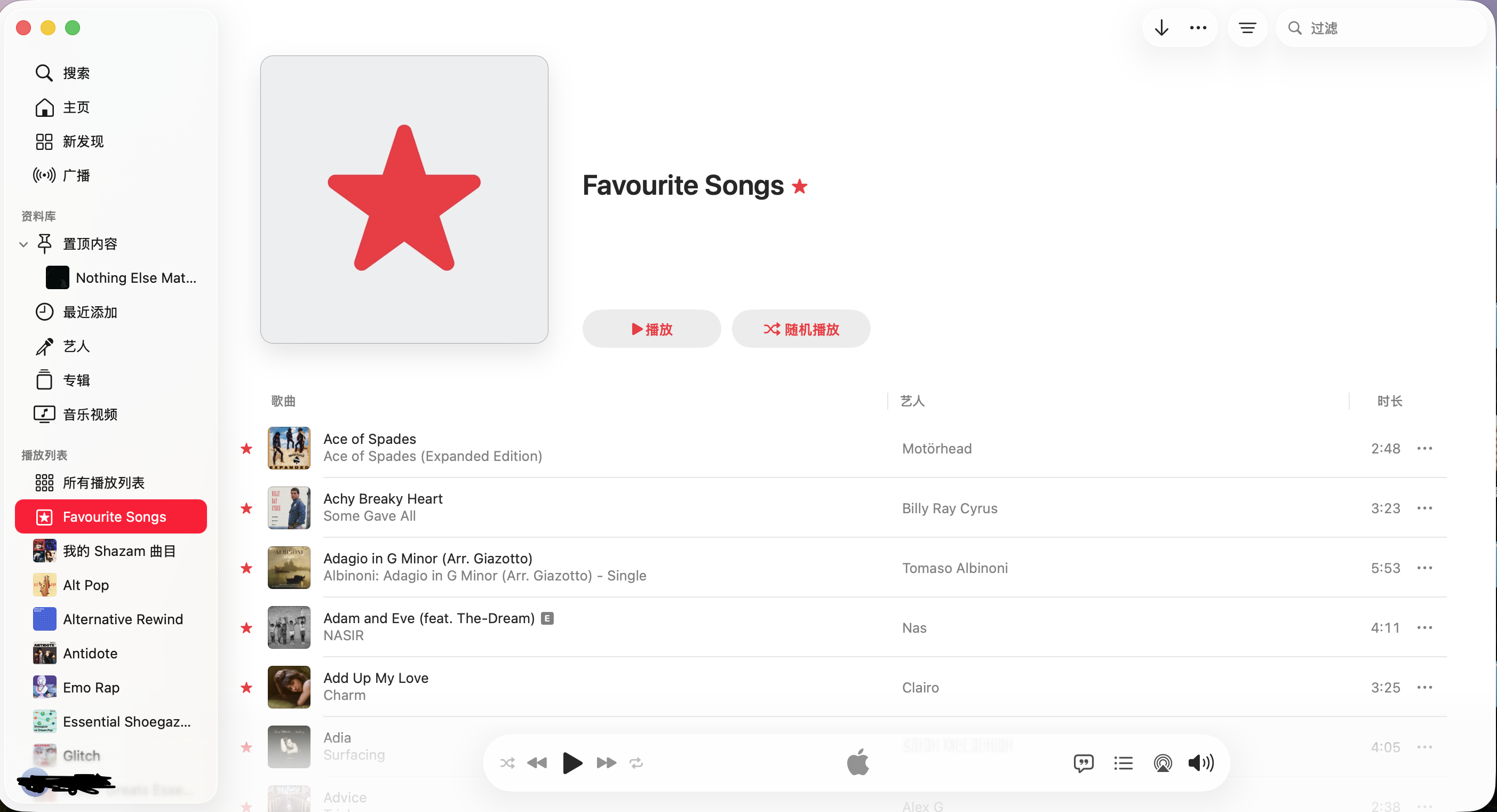Toggle shuffle in the playback bar
The image size is (1497, 812).
click(x=507, y=762)
